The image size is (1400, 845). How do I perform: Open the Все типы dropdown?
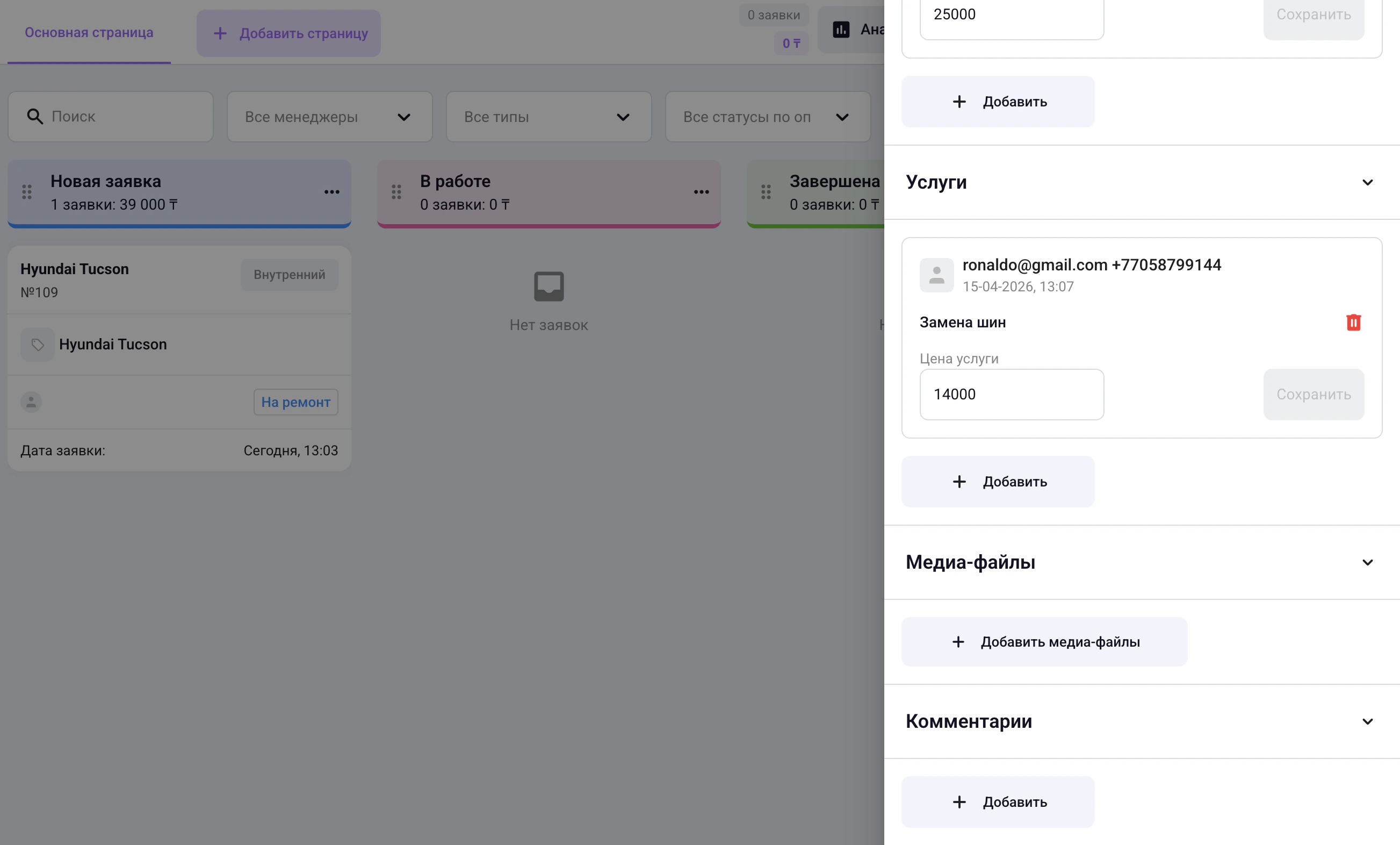549,117
